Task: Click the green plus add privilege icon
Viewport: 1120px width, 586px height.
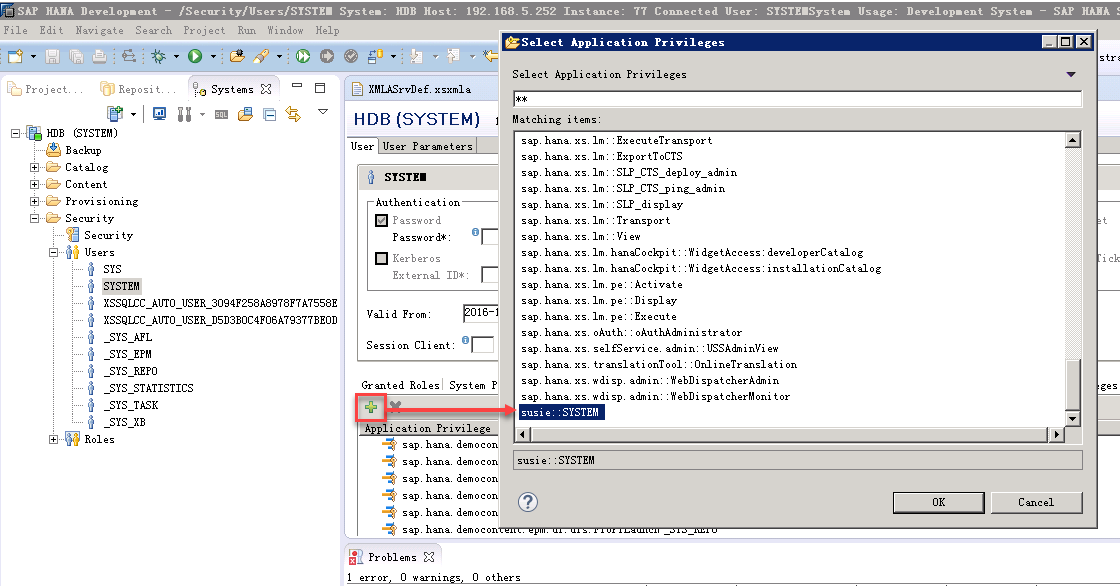Action: (371, 407)
